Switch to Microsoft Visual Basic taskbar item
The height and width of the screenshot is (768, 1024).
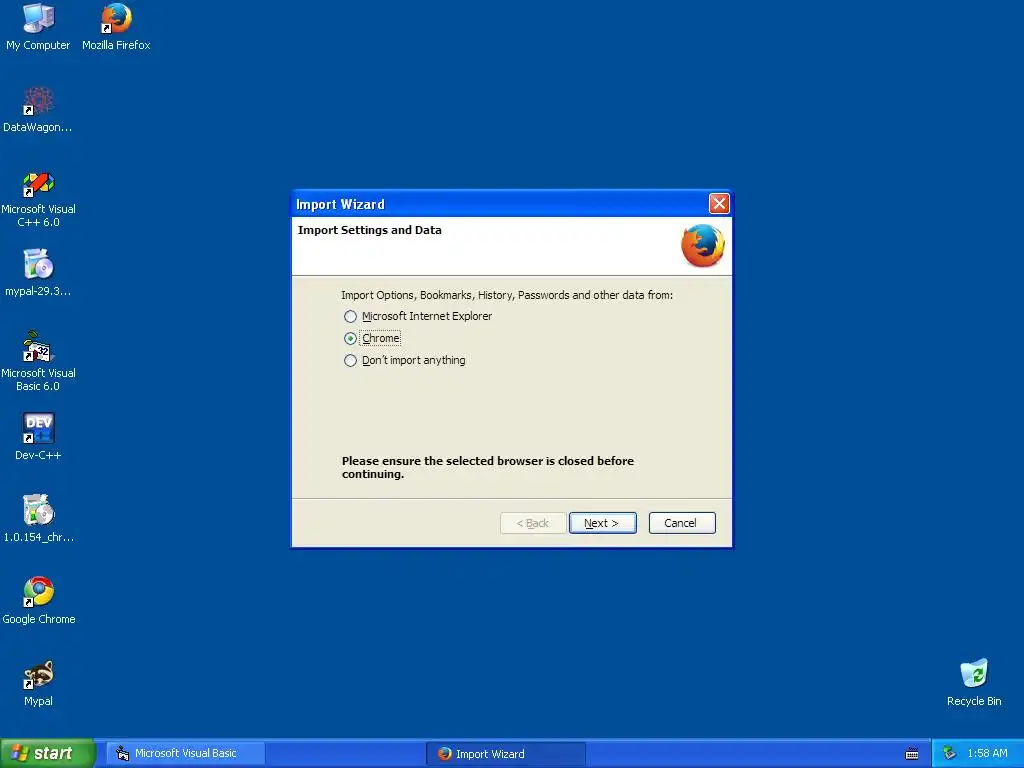coord(186,754)
